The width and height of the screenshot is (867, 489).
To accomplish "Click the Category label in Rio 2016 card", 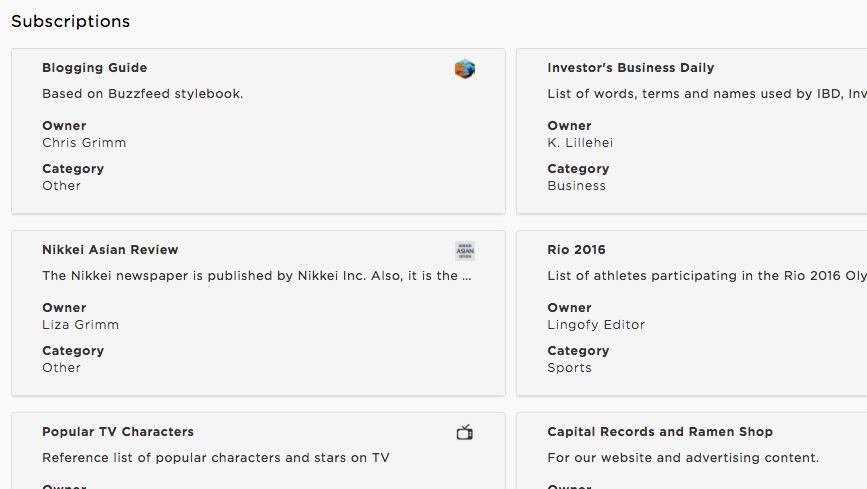I will pyautogui.click(x=578, y=351).
